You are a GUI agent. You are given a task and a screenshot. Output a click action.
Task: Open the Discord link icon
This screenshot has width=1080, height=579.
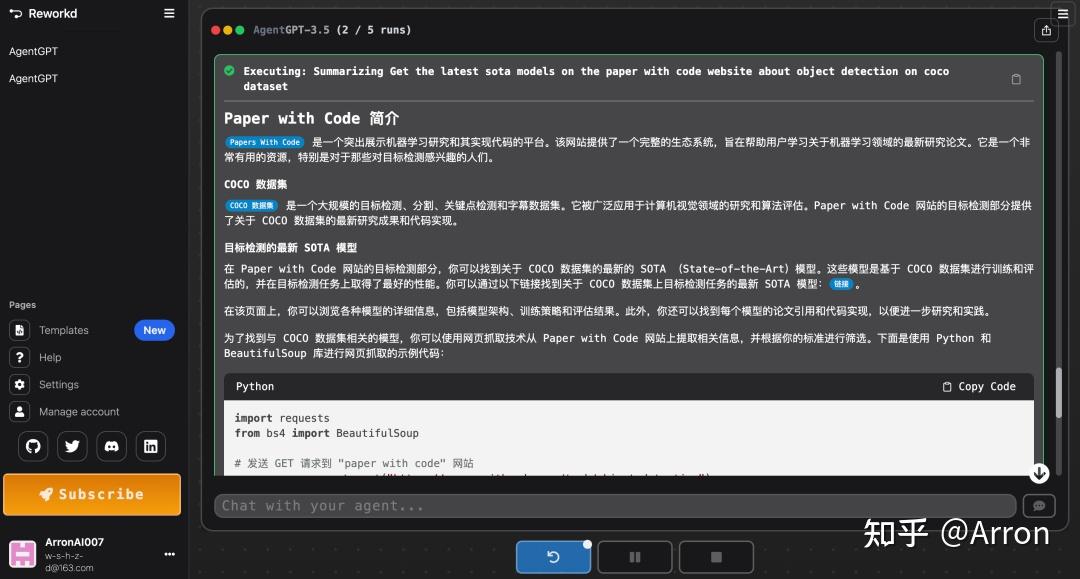click(x=112, y=446)
